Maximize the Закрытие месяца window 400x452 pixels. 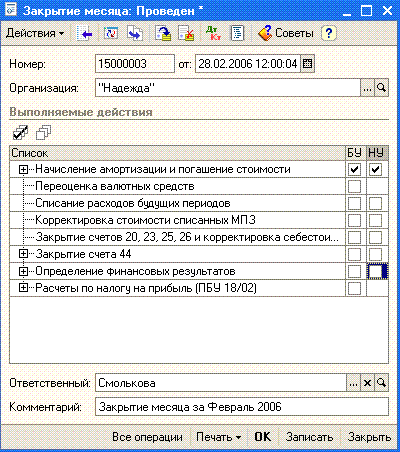(367, 10)
